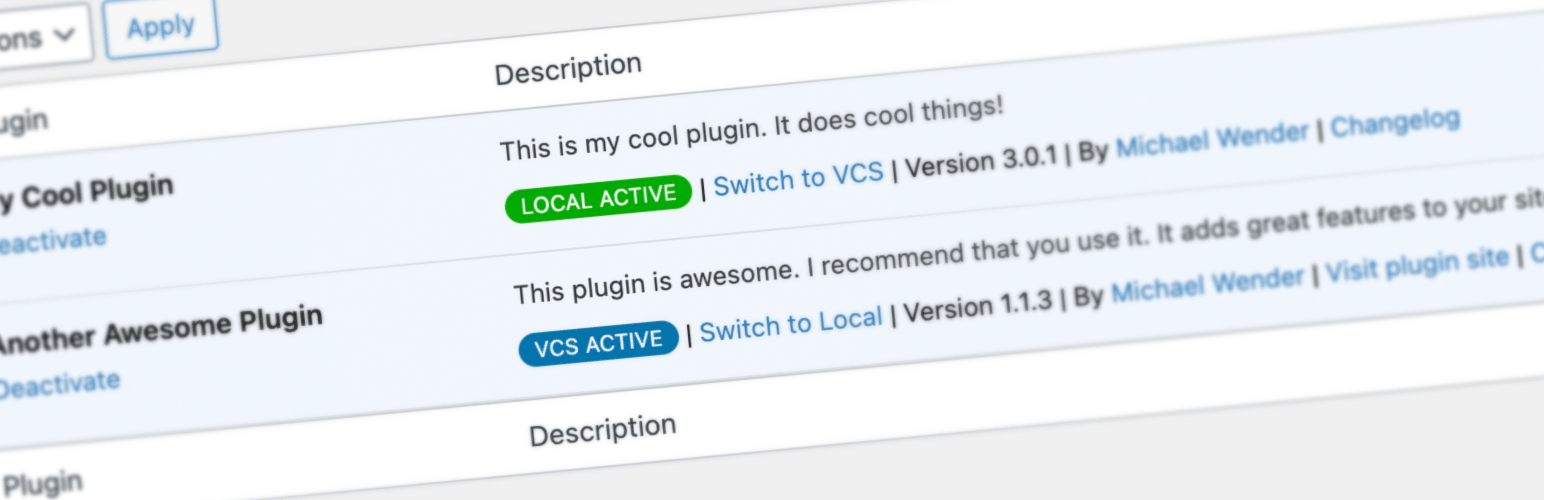Click the Another Awesome Plugin title
Viewport: 1544px width, 500px height.
[x=158, y=331]
